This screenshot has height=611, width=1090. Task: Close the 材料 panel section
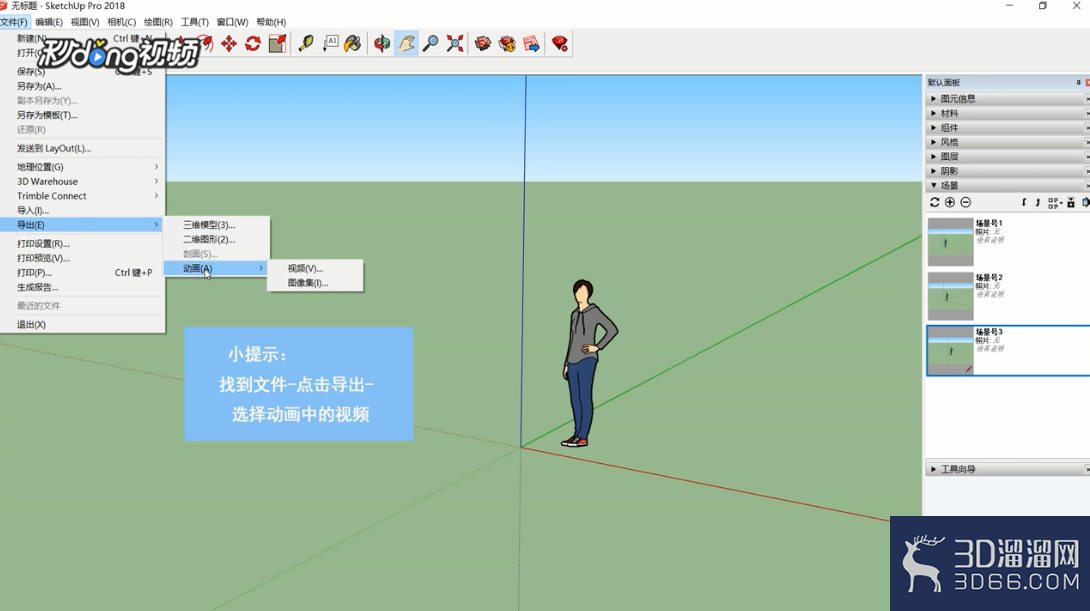[x=1087, y=113]
